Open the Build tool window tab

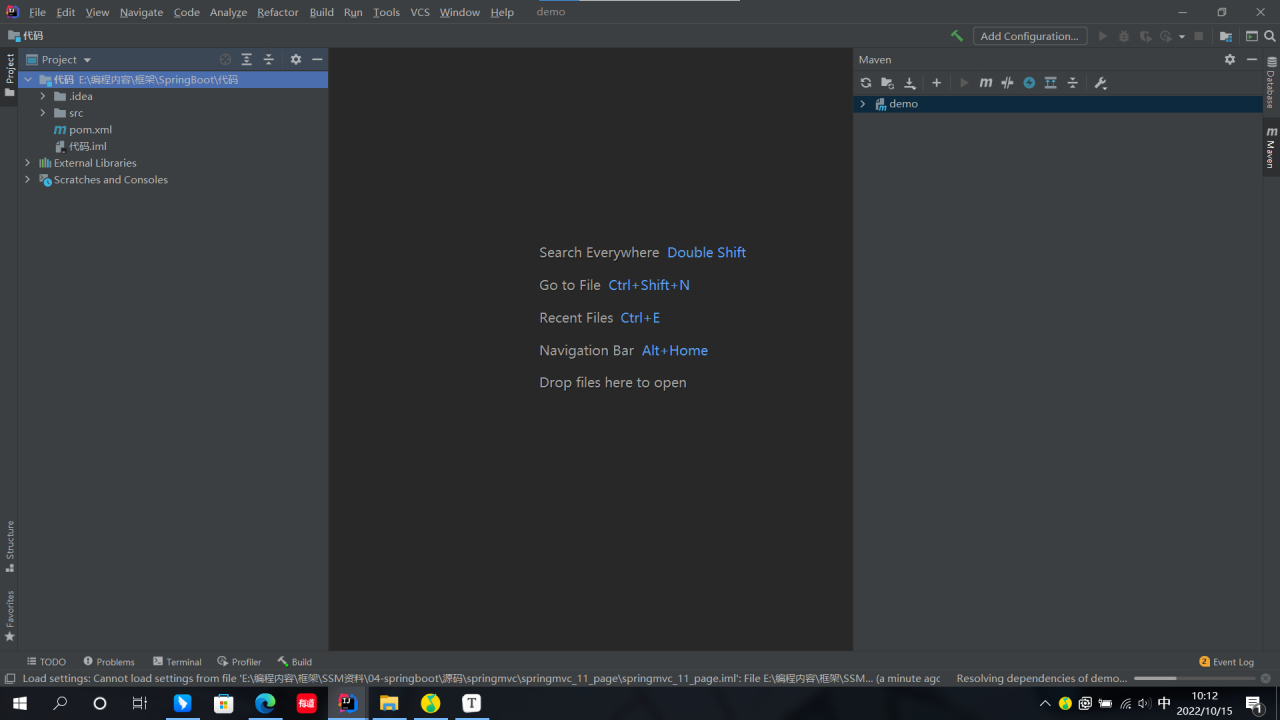pyautogui.click(x=295, y=662)
